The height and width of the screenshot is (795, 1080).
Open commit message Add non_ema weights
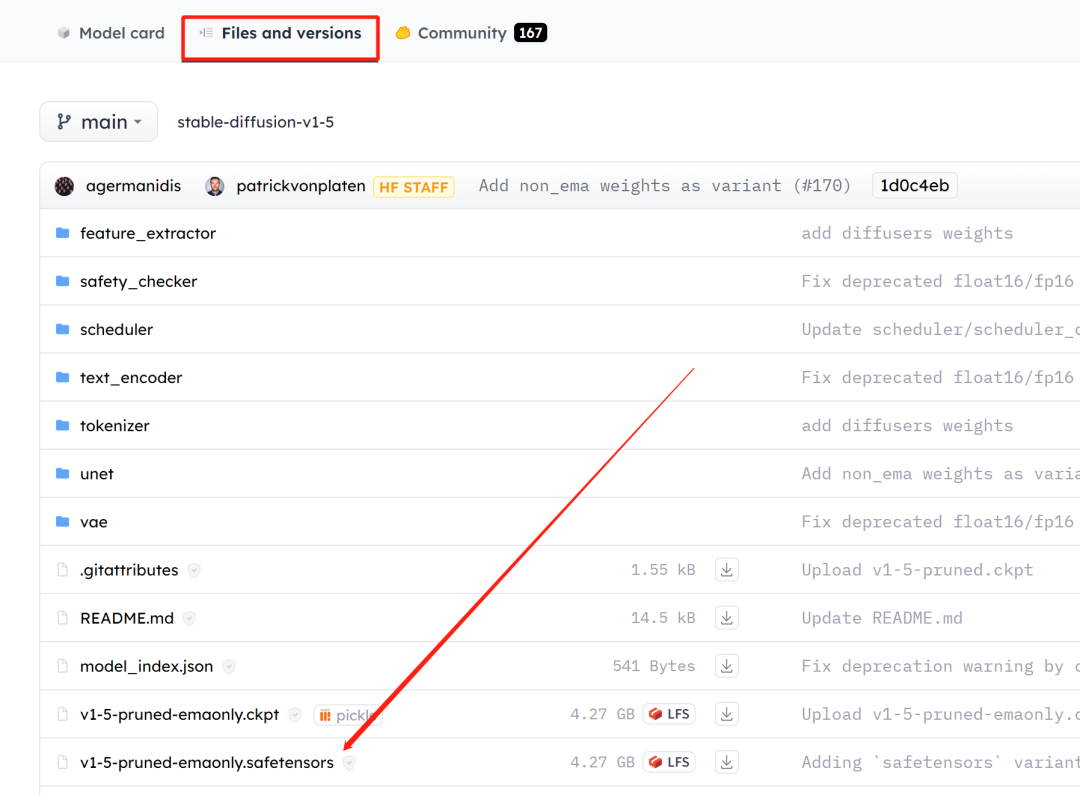pyautogui.click(x=665, y=186)
